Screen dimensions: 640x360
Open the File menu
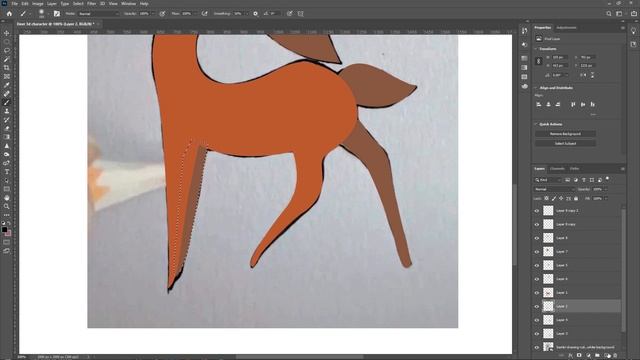(x=15, y=4)
